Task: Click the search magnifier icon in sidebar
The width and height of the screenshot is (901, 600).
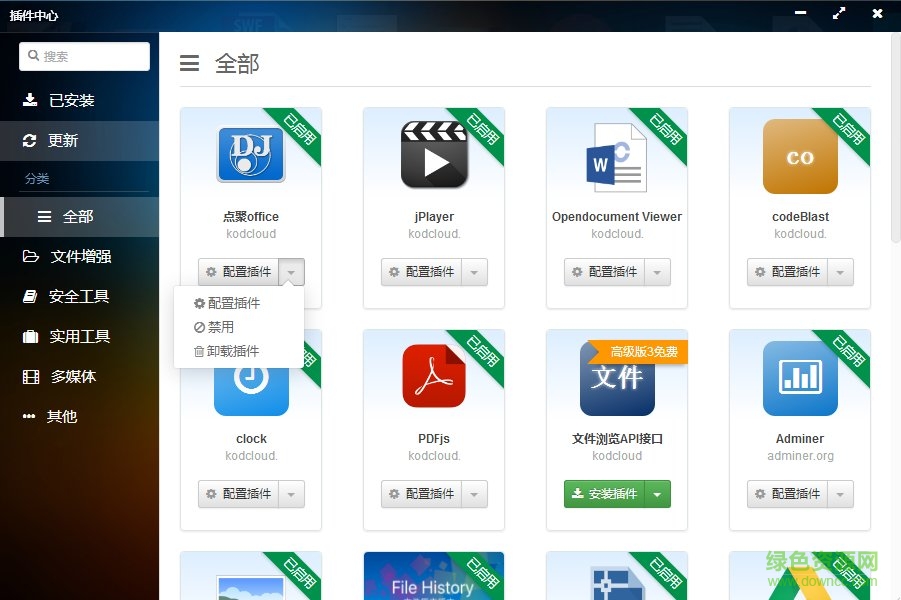Action: tap(34, 56)
